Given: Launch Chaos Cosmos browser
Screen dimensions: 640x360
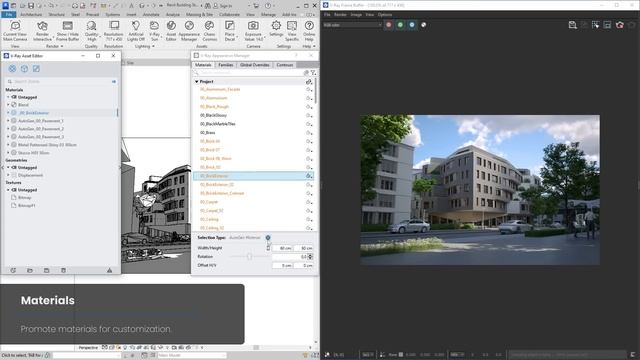Looking at the screenshot, I should (209, 31).
